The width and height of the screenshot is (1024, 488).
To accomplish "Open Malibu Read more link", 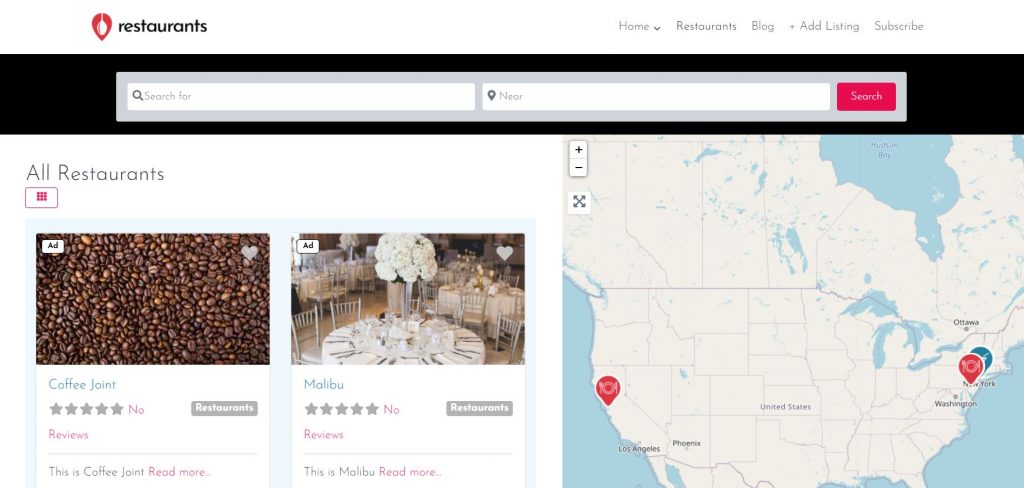I will pos(410,472).
